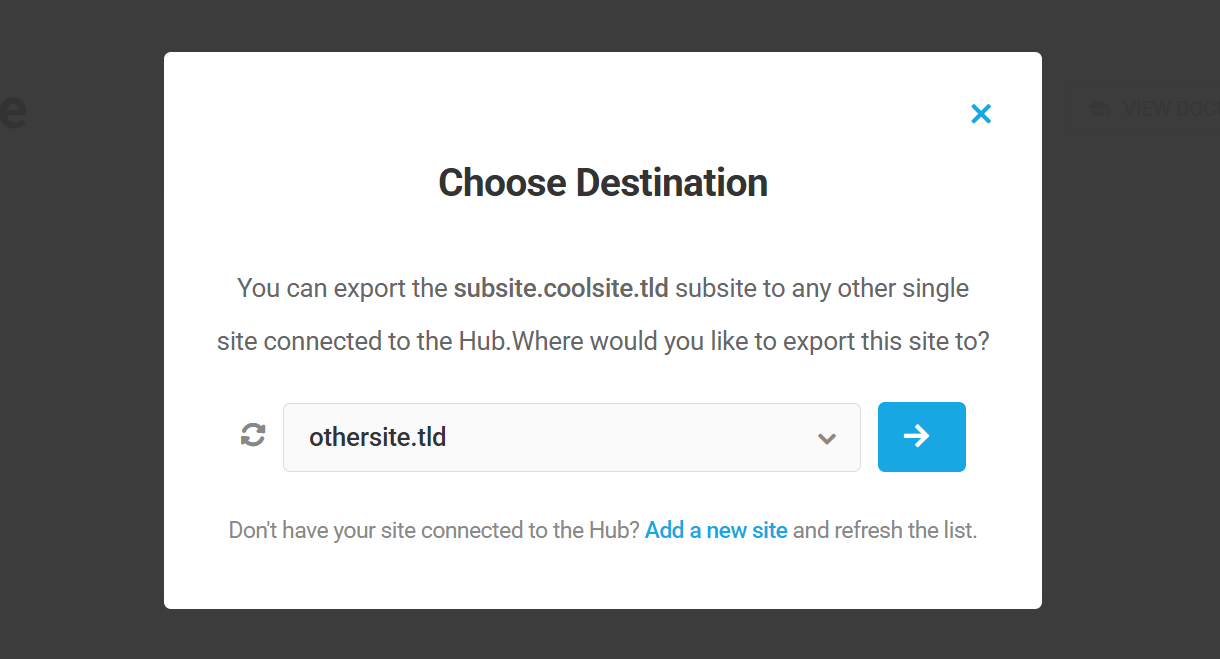
Task: Click the Choose Destination title
Action: tap(602, 182)
